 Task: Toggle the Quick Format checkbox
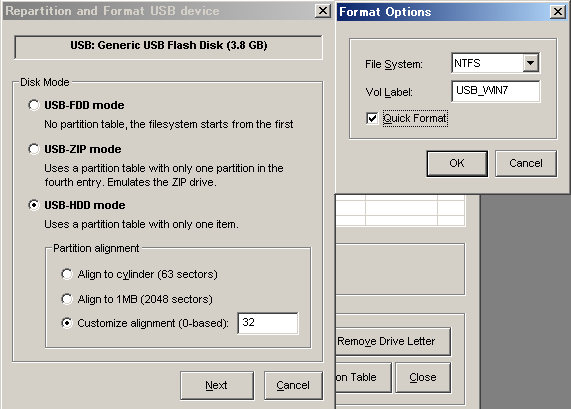372,118
